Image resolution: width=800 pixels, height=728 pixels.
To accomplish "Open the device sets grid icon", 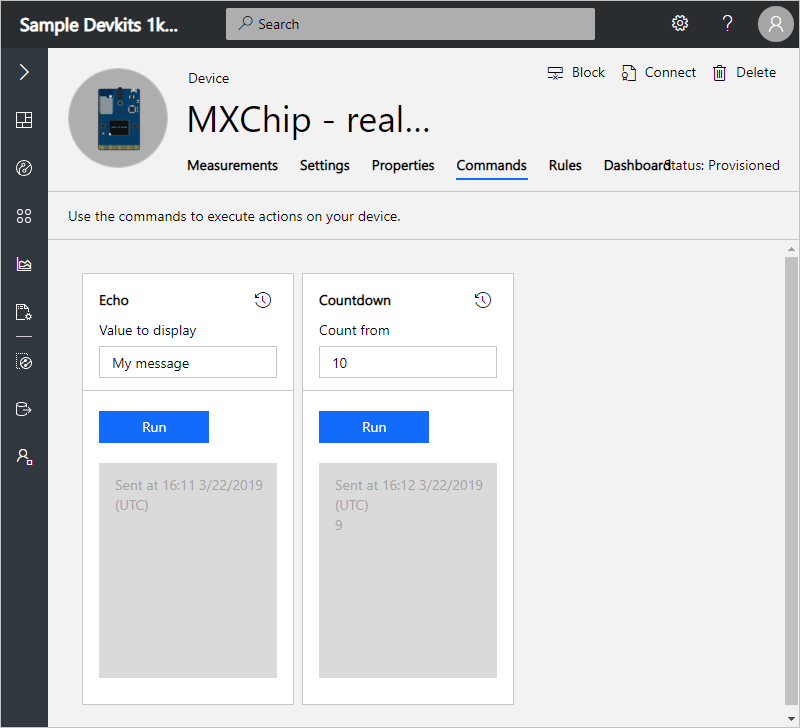I will coord(24,216).
